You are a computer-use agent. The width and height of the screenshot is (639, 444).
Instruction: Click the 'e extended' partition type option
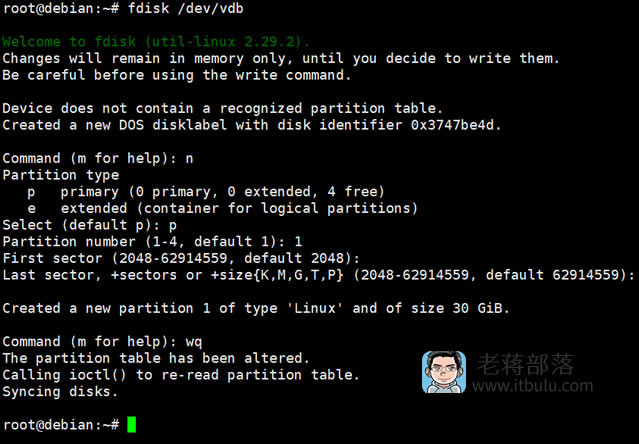223,208
